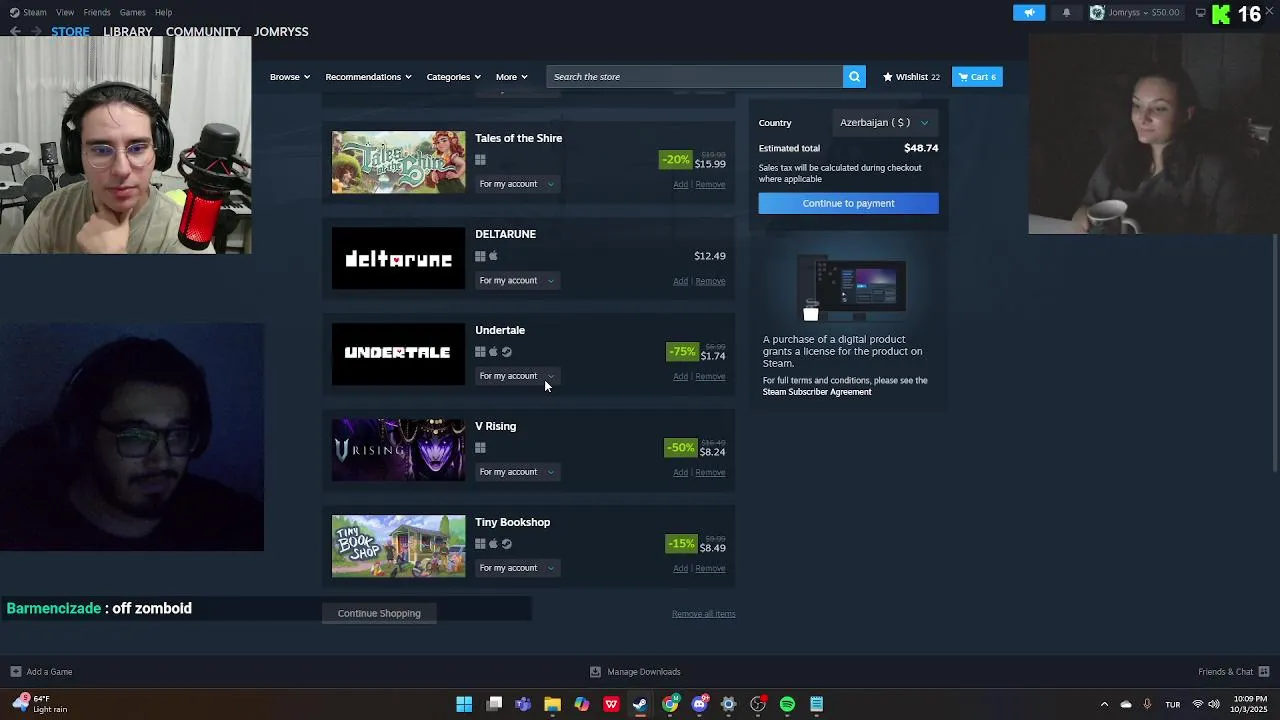Image resolution: width=1280 pixels, height=720 pixels.
Task: Open the JOMRYSS profile tab
Action: tap(281, 32)
